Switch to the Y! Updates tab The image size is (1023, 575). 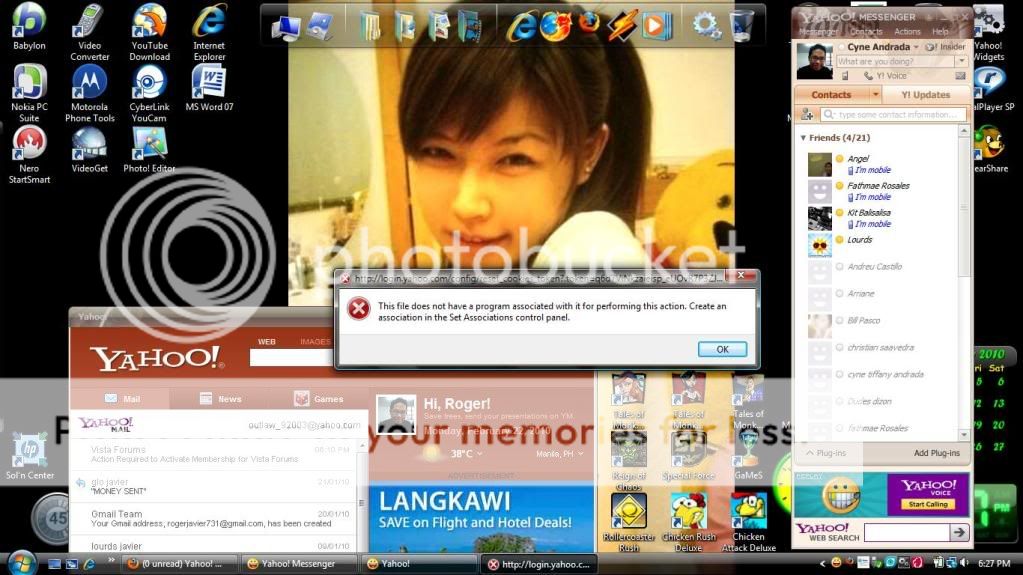(925, 95)
